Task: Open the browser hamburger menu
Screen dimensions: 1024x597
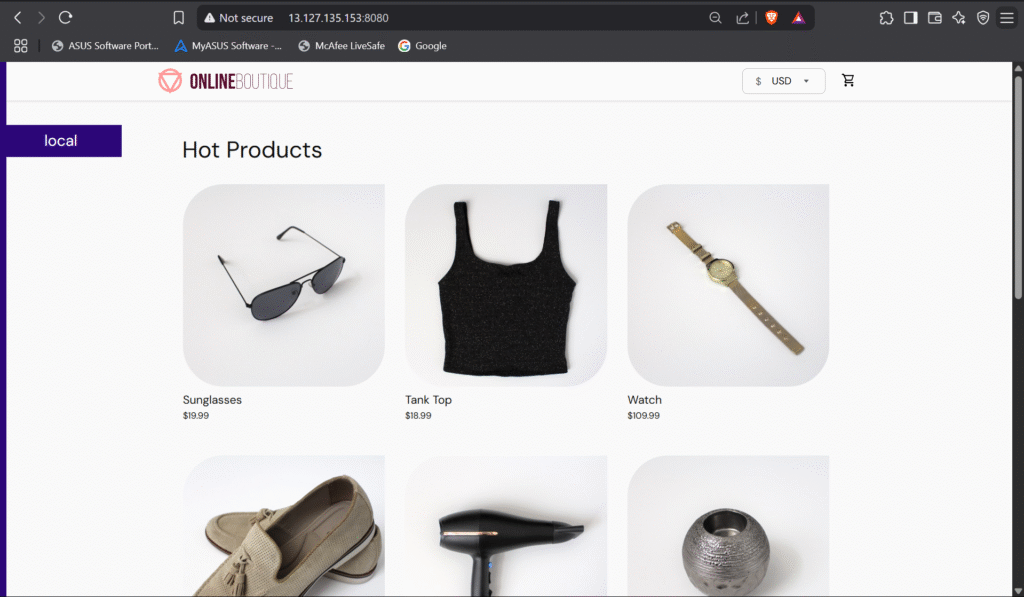Action: tap(1007, 18)
